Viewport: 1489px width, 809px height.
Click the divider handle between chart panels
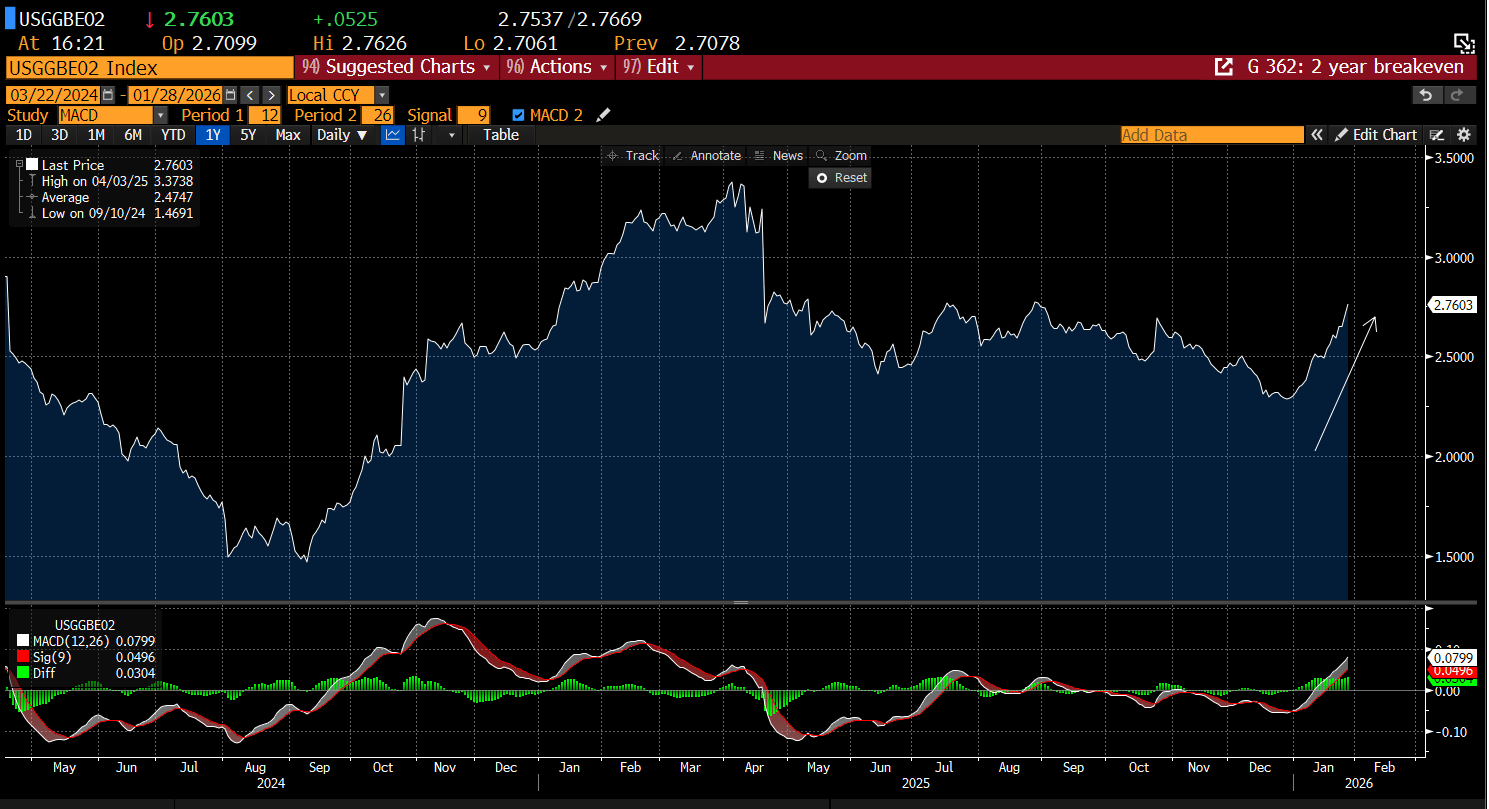[741, 603]
